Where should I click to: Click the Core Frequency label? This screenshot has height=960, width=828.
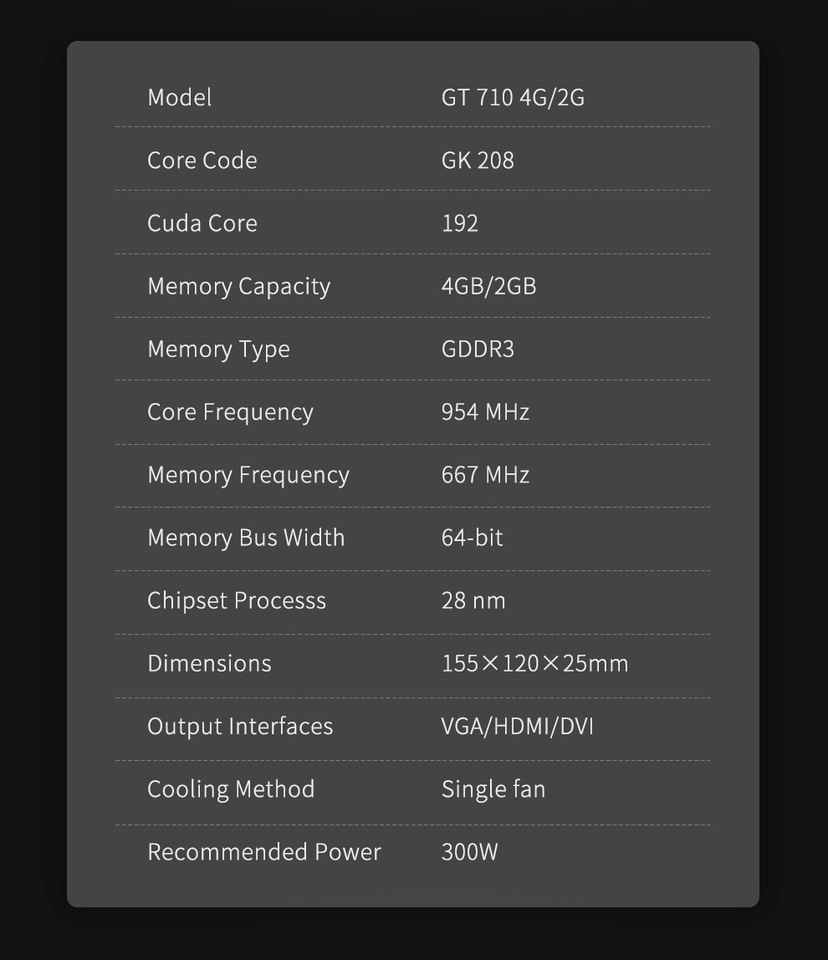pyautogui.click(x=230, y=413)
